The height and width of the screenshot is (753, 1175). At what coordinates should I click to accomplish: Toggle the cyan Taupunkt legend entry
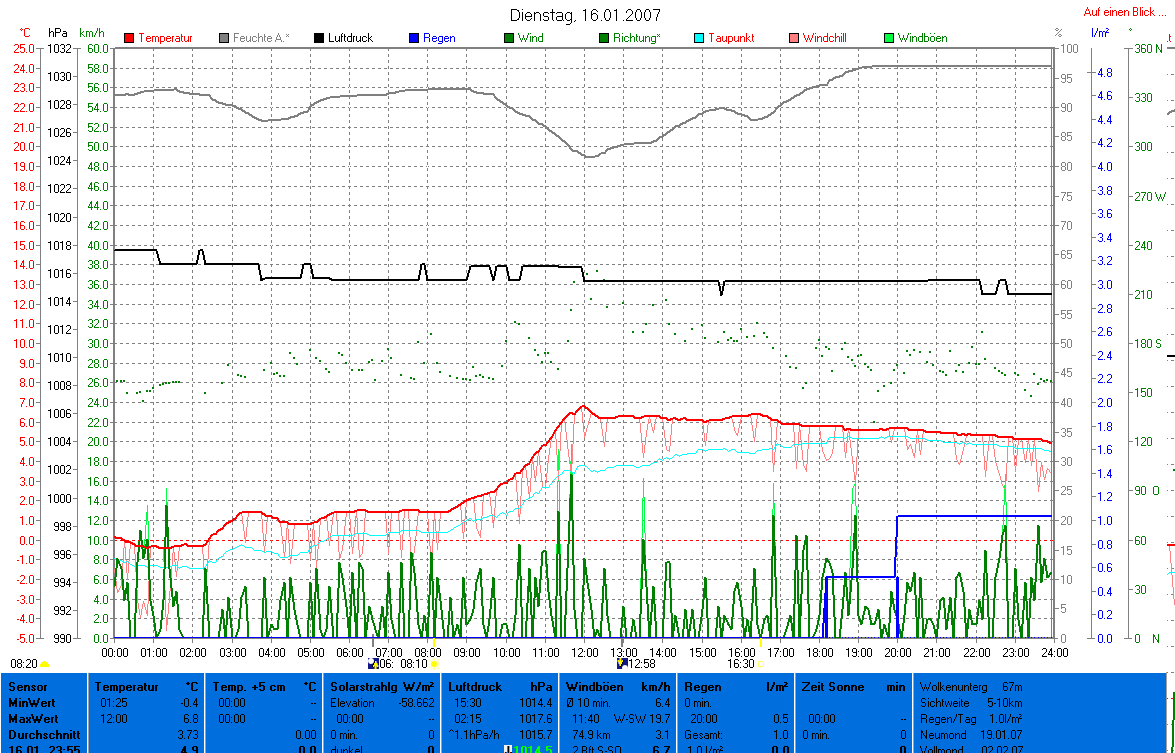coord(700,38)
